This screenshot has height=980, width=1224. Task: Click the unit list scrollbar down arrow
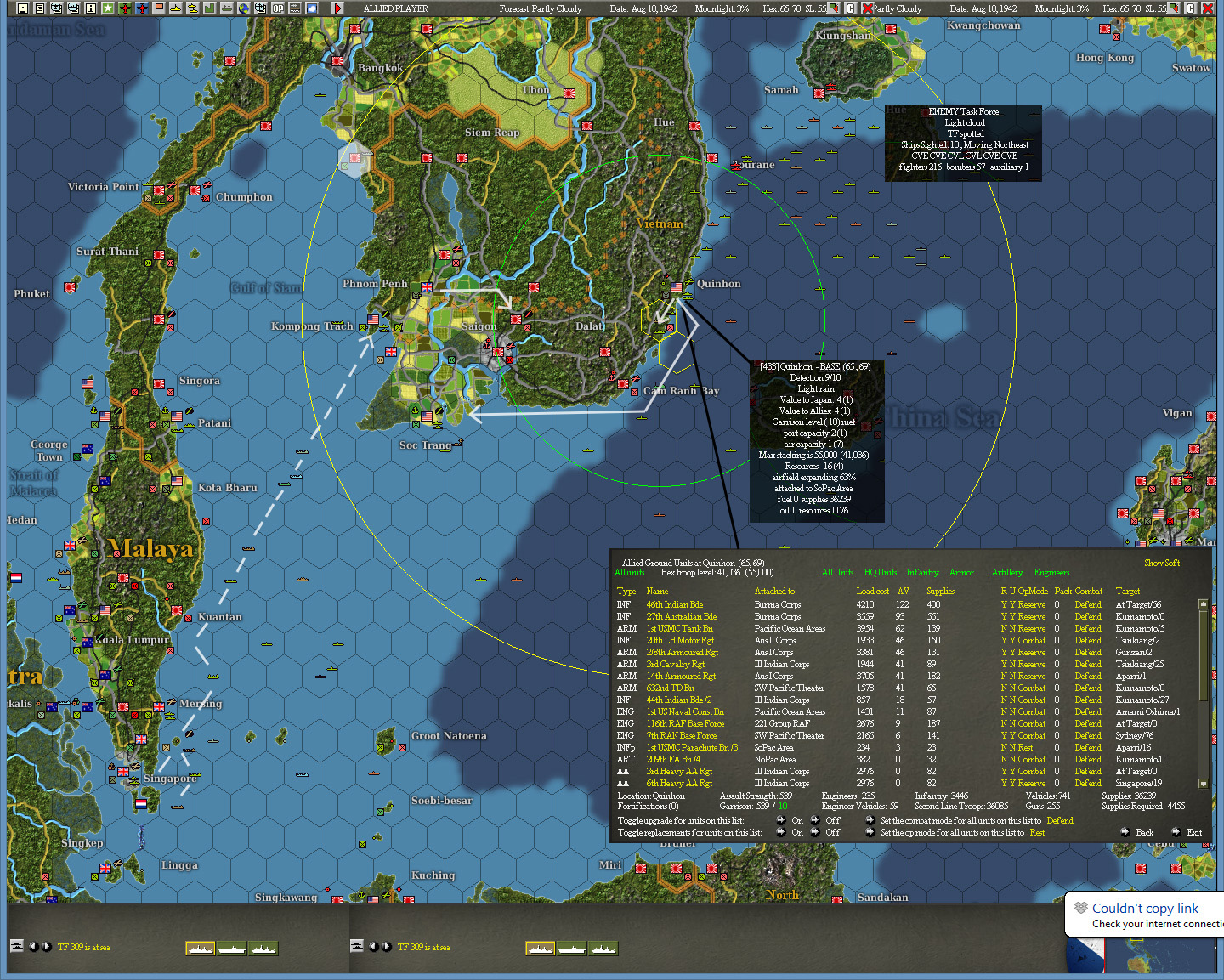tap(1203, 784)
